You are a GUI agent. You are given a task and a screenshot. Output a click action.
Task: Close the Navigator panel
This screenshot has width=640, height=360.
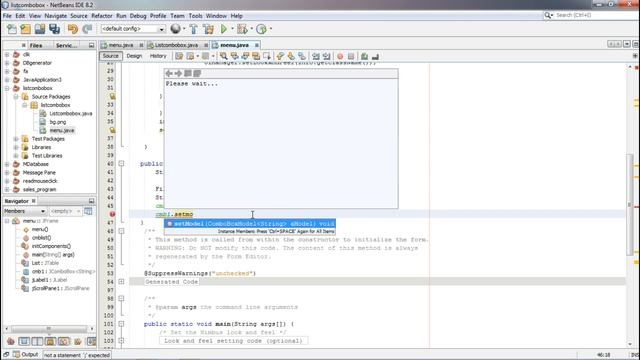click(x=34, y=201)
